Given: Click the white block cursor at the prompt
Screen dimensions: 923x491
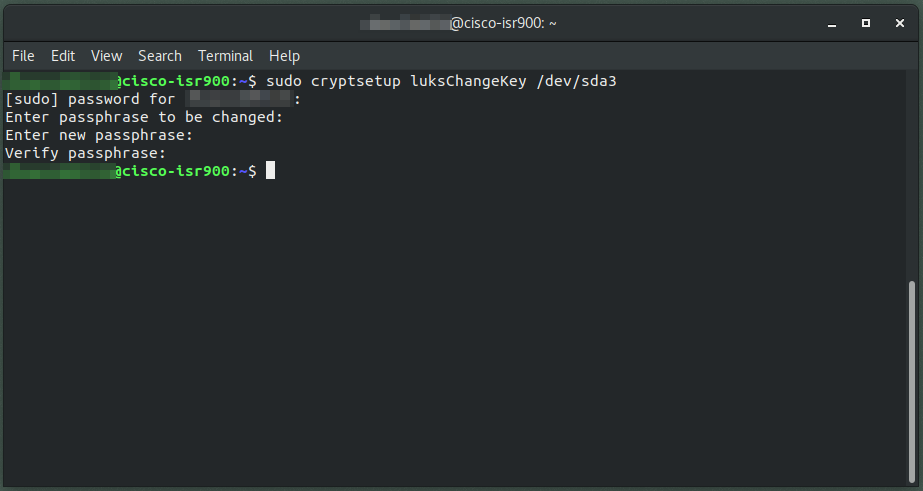Looking at the screenshot, I should (x=270, y=171).
